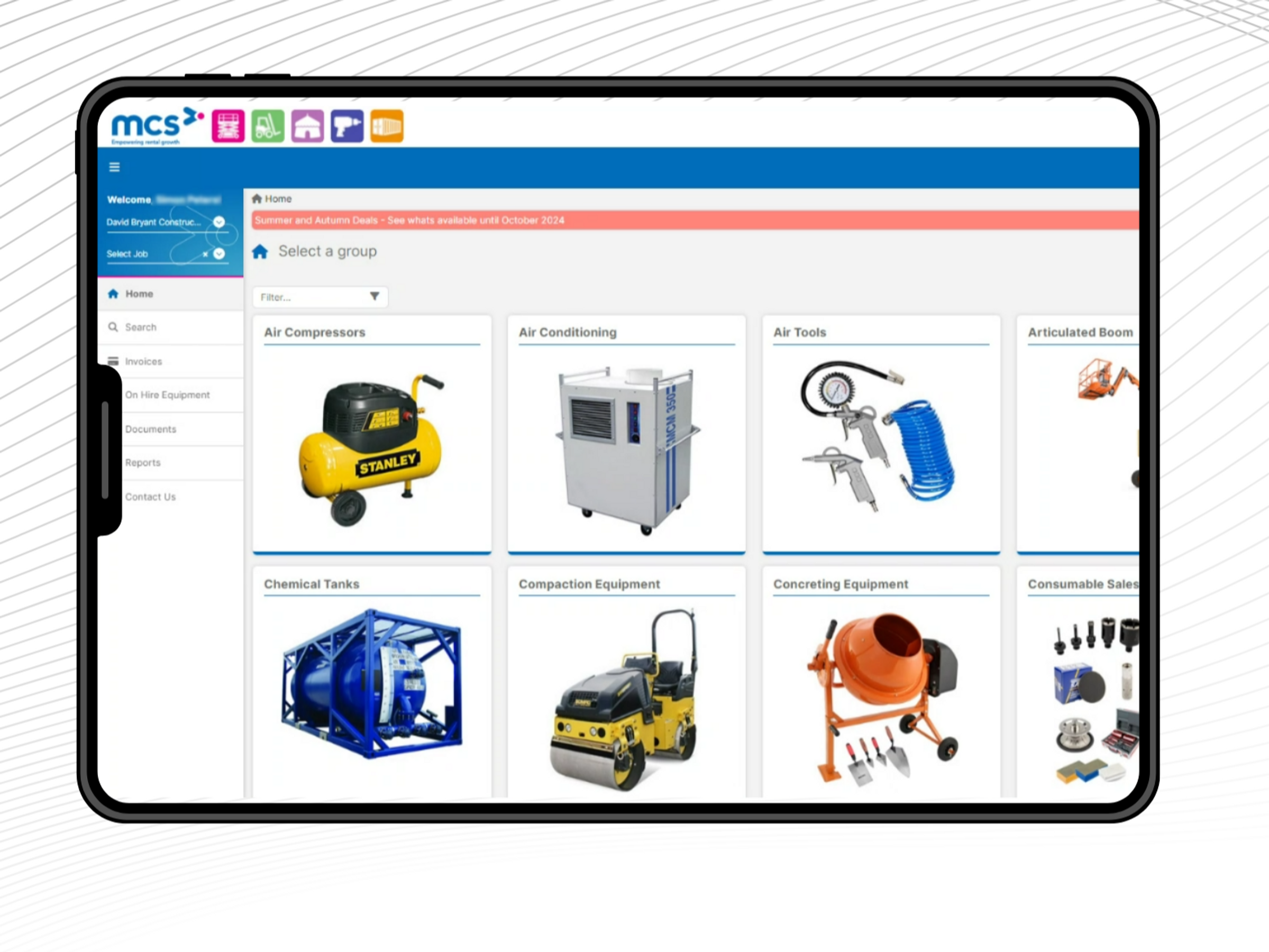Open the Articulated Boom group title

pyautogui.click(x=1080, y=333)
